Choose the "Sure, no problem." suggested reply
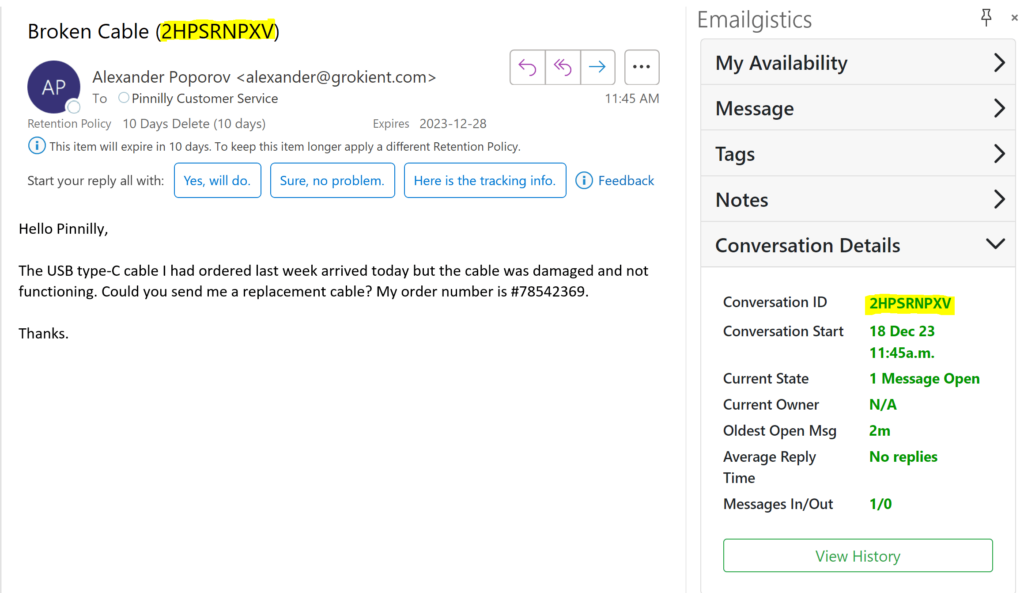The height and width of the screenshot is (593, 1024). (x=332, y=180)
